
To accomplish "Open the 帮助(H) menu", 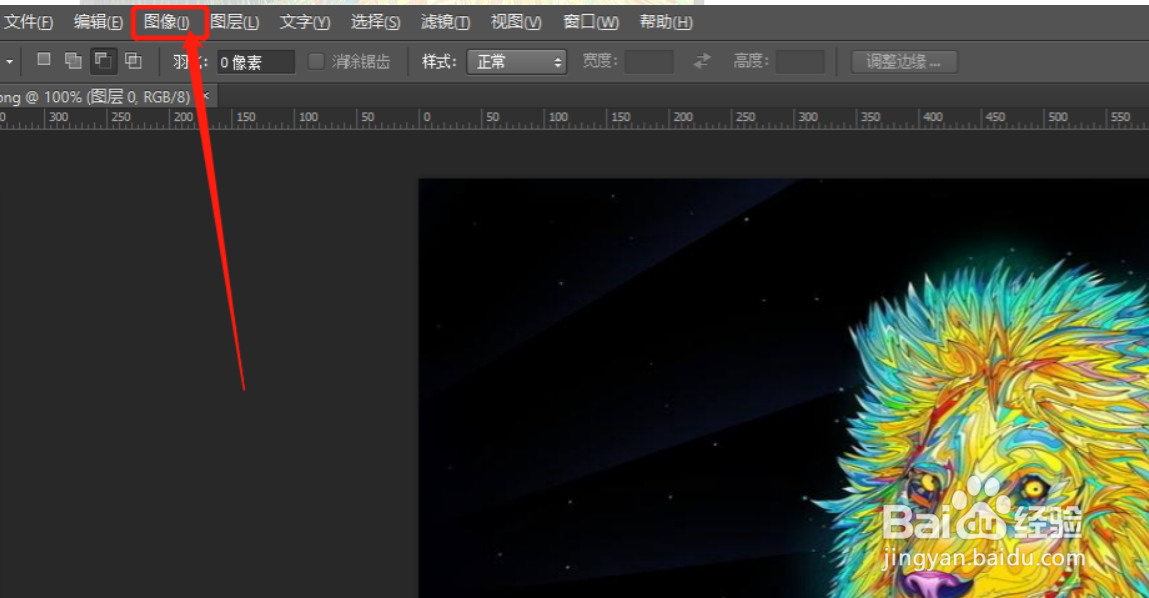I will (665, 22).
